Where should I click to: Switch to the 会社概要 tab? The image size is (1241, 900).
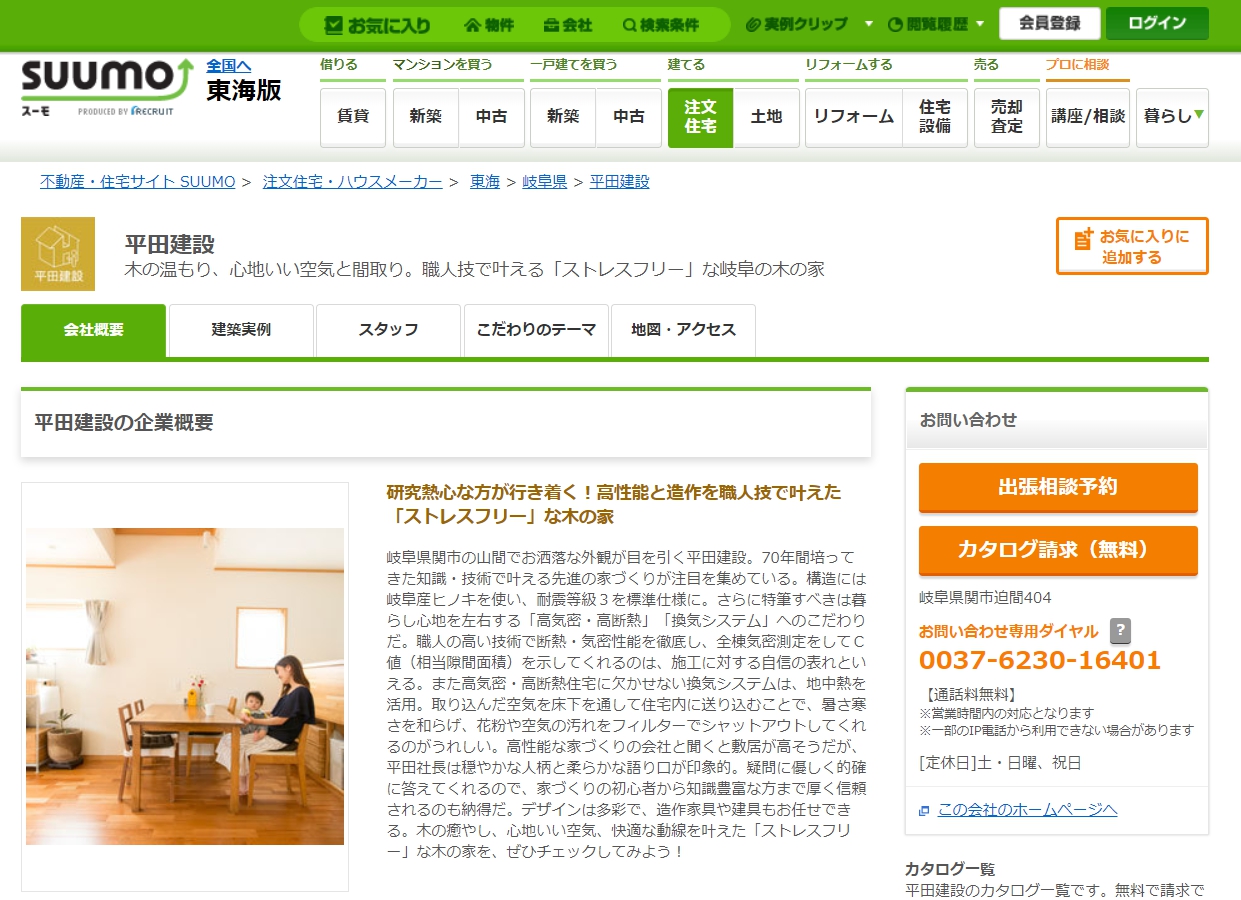click(93, 330)
